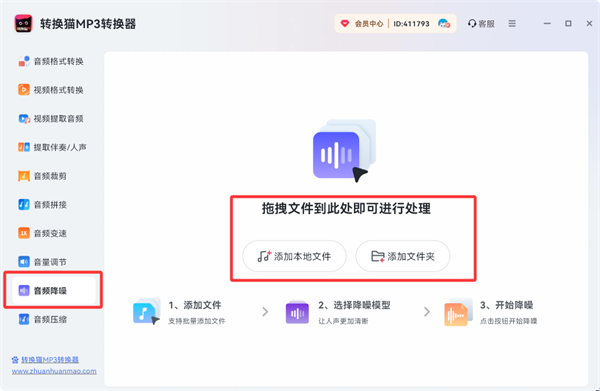The width and height of the screenshot is (600, 391).
Task: Open the 视频提取音频 tab
Action: (53, 119)
